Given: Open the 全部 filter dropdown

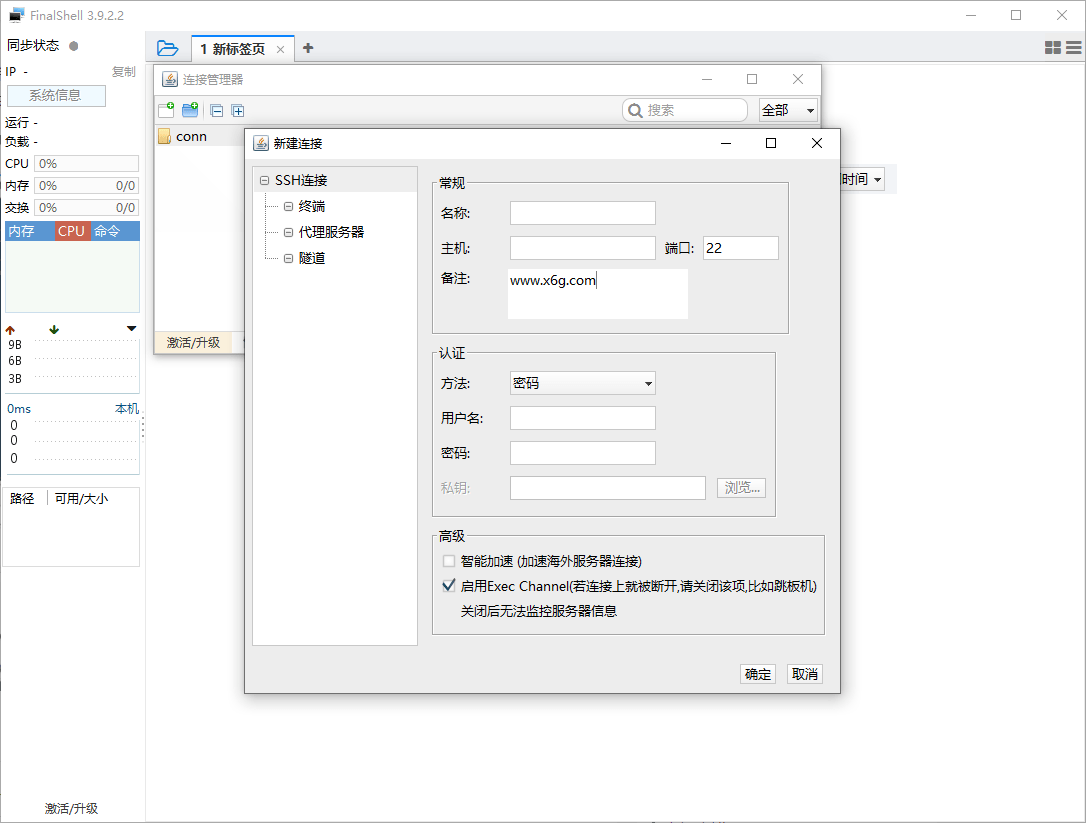Looking at the screenshot, I should pyautogui.click(x=787, y=110).
